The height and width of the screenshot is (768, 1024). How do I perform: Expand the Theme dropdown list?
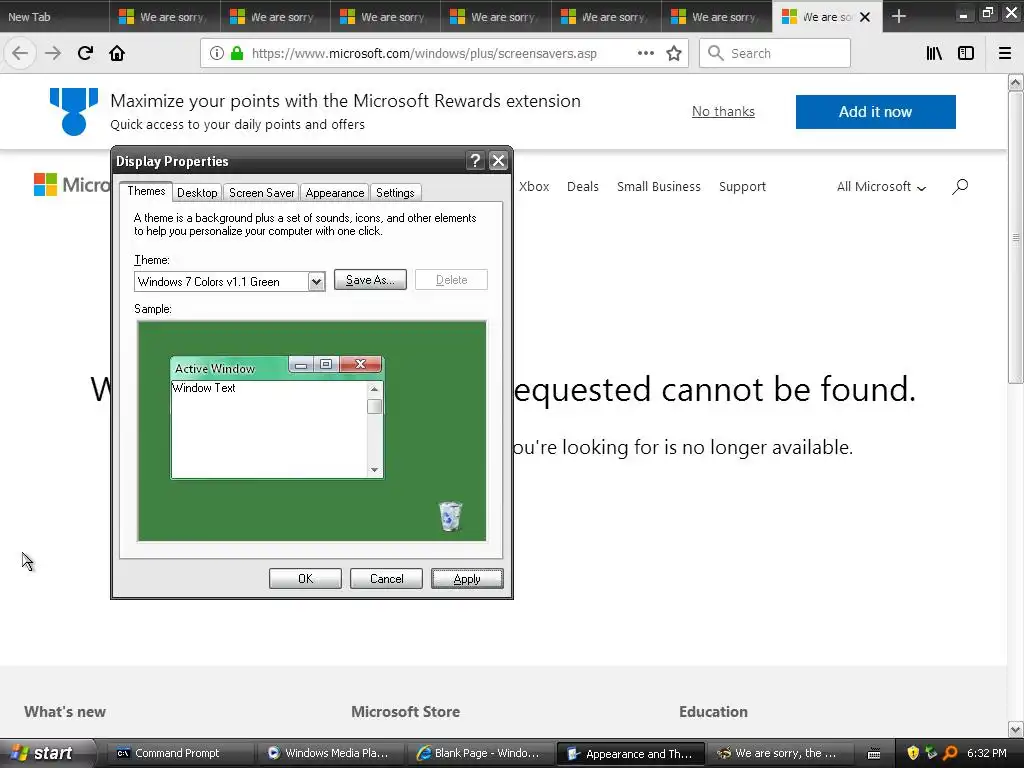point(316,281)
